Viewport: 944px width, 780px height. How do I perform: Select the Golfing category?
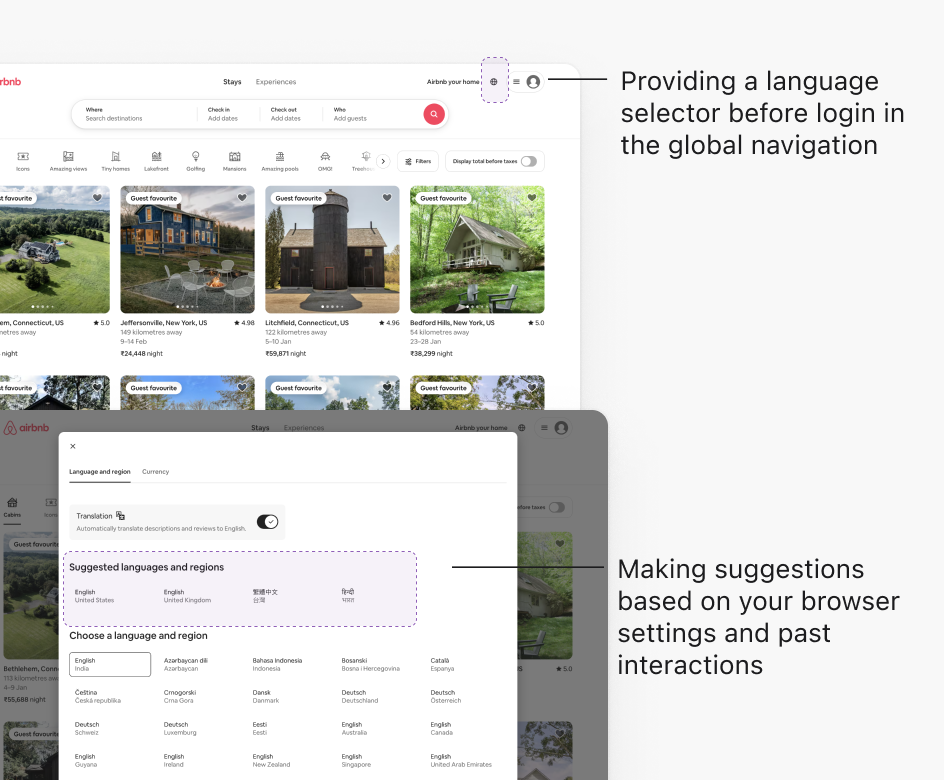(196, 161)
